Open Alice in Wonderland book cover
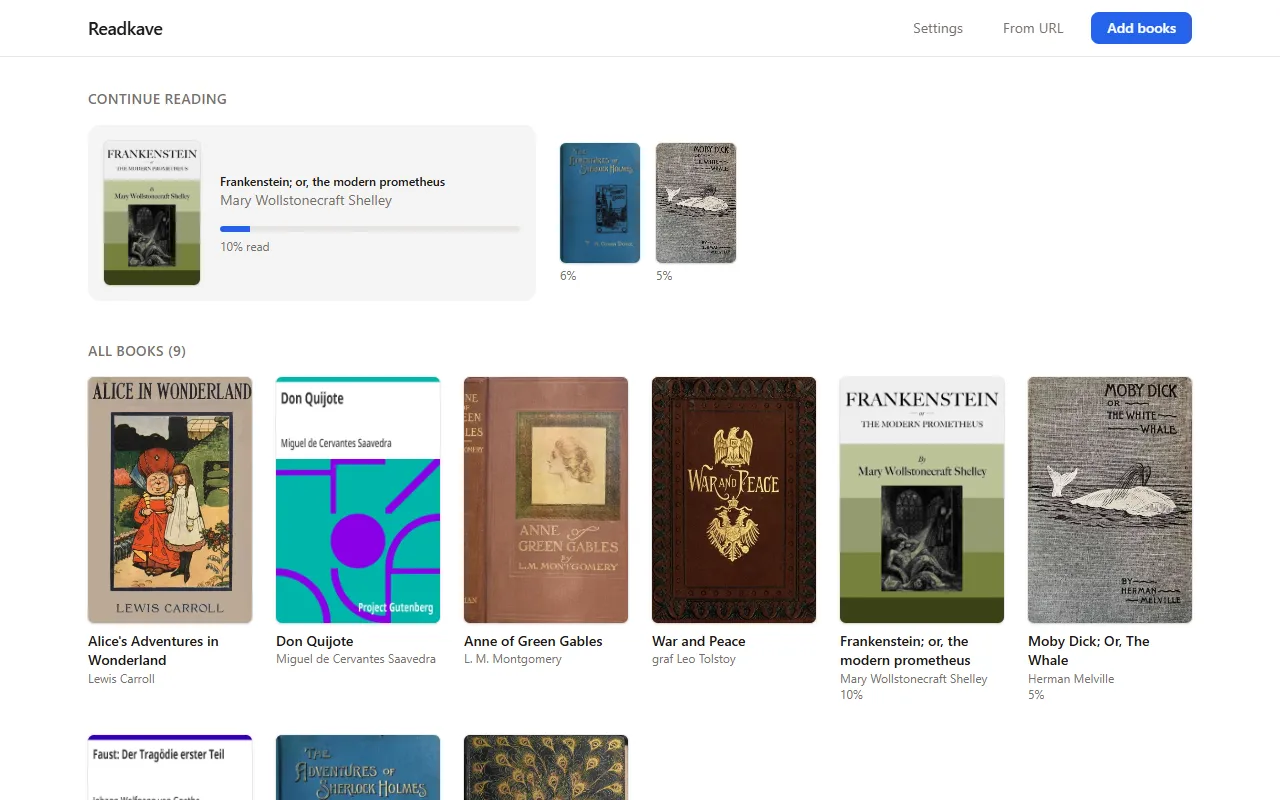The image size is (1280, 800). [170, 500]
